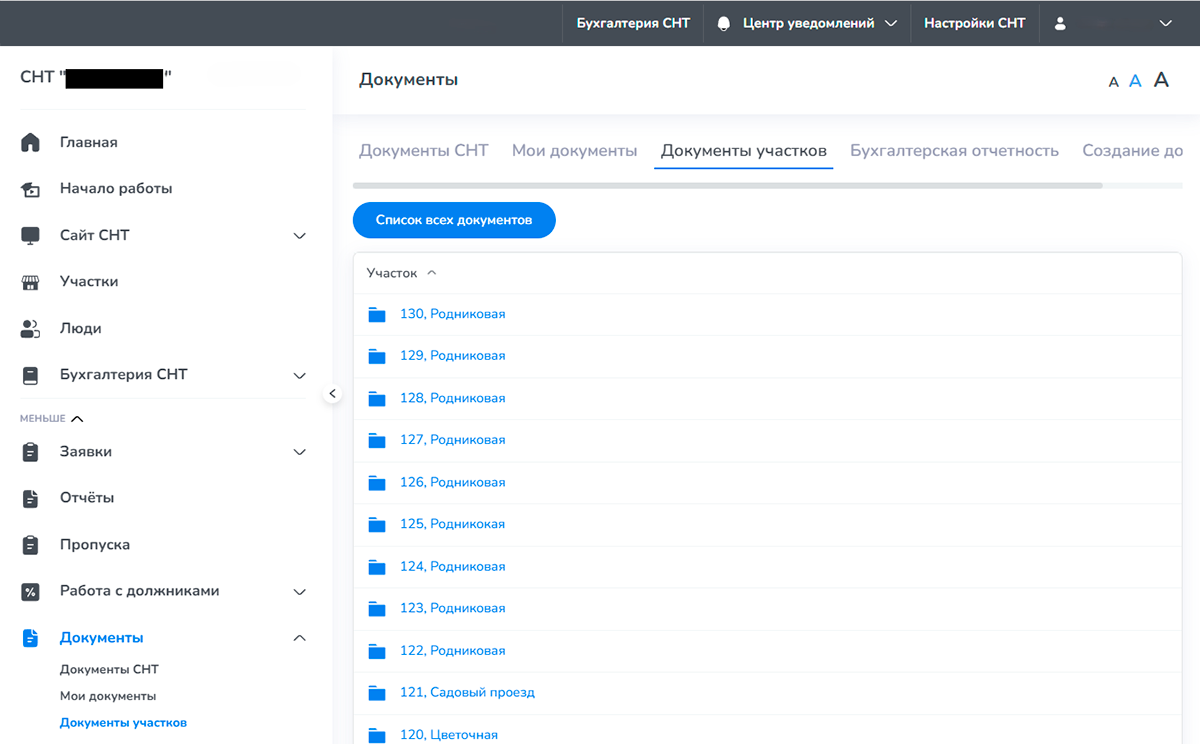
Task: Expand the Сайт СНТ submenu chevron
Action: click(x=299, y=236)
